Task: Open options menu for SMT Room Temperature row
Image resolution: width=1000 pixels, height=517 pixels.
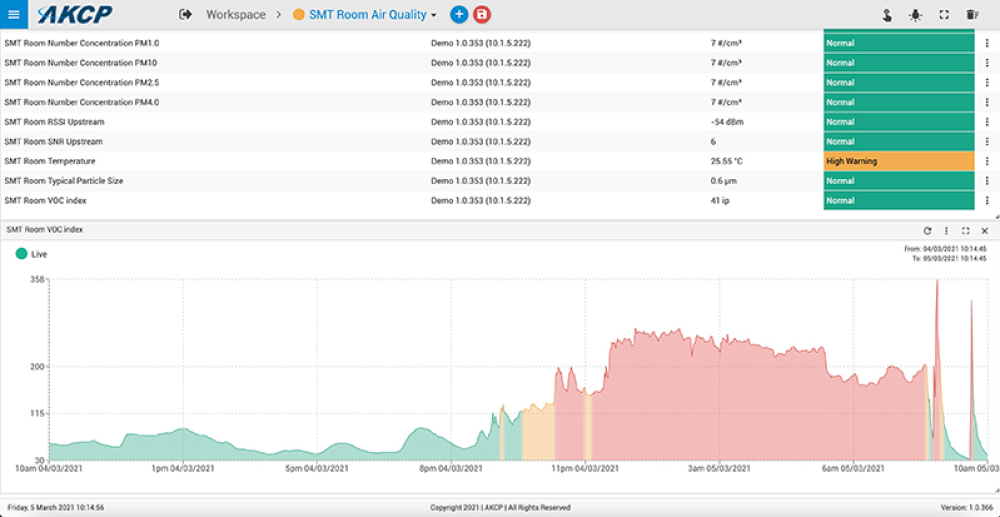Action: point(987,161)
